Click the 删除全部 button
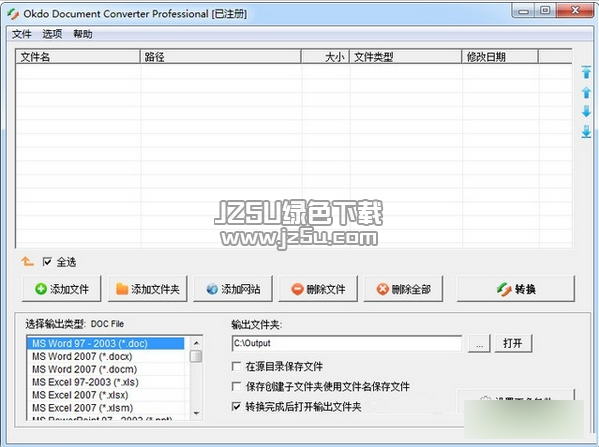 [403, 289]
